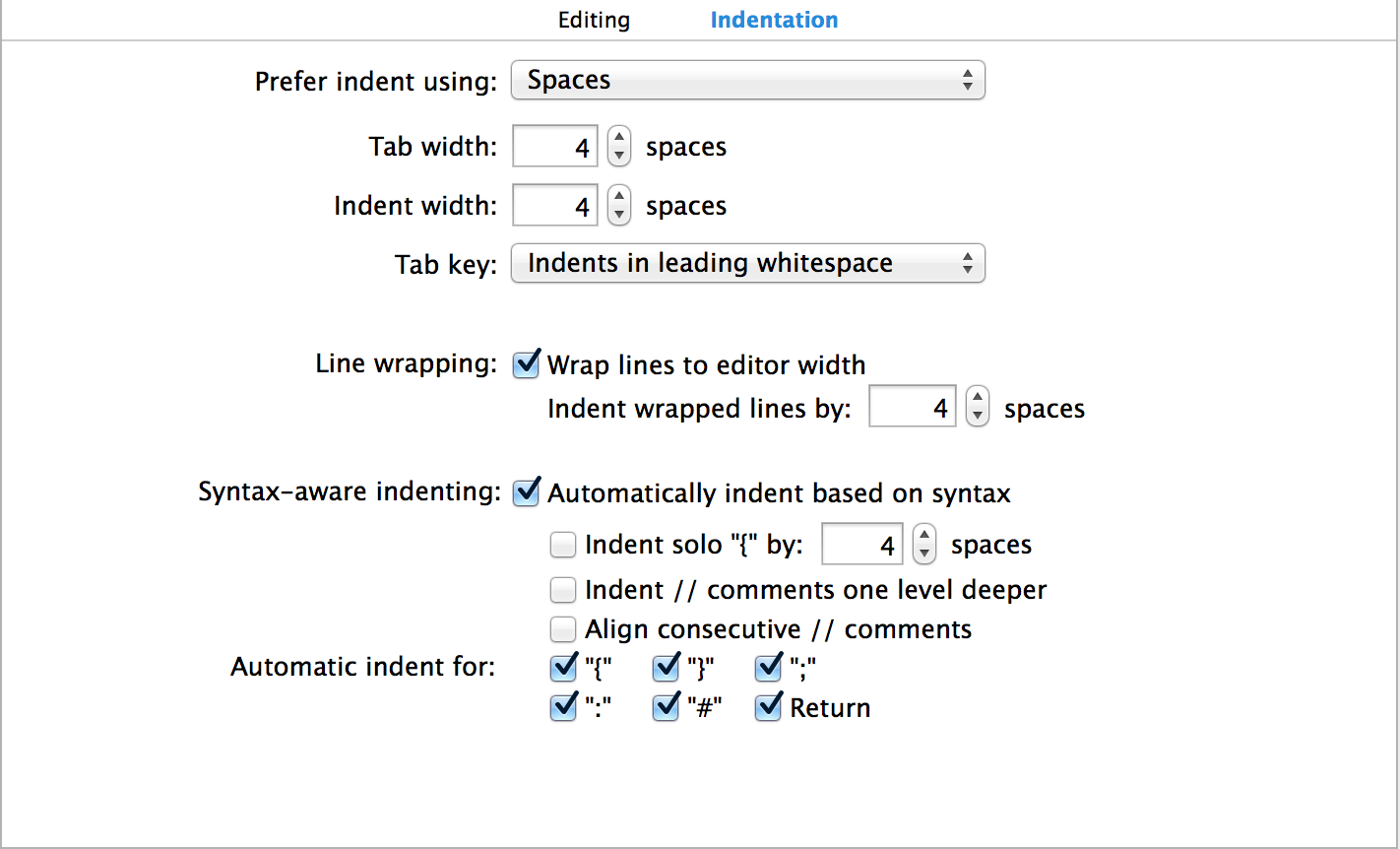This screenshot has height=849, width=1400.
Task: Open the Prefer indent using dropdown
Action: click(x=748, y=81)
